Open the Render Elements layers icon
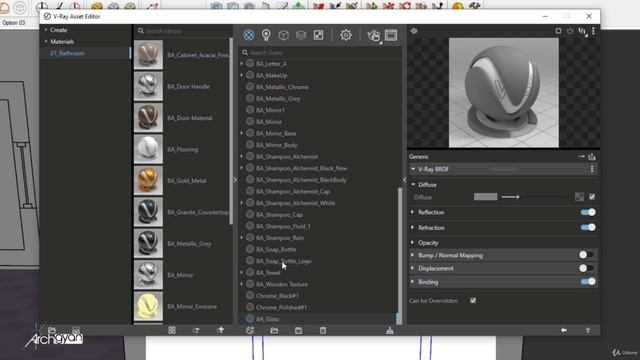 click(301, 35)
